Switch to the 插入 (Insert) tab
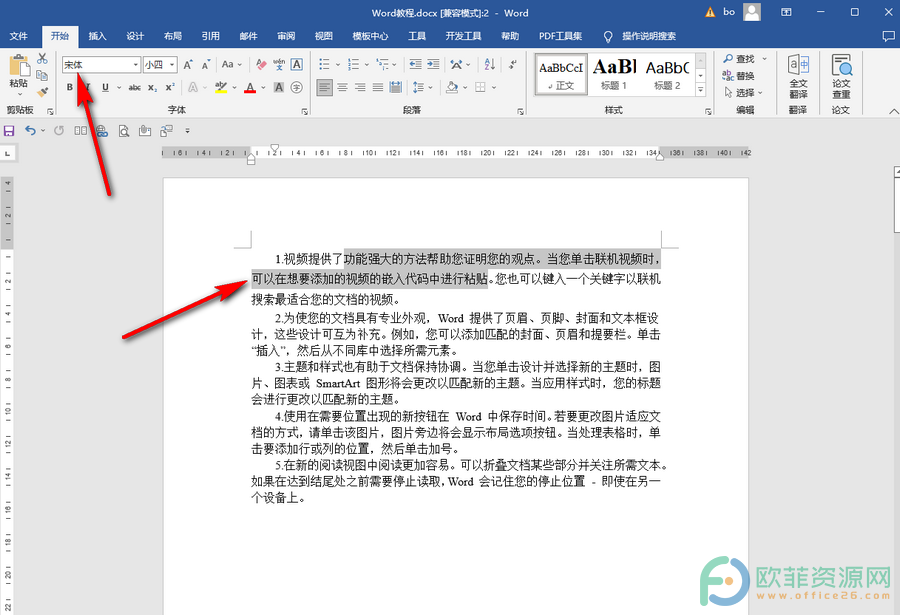This screenshot has width=900, height=615. [x=98, y=36]
